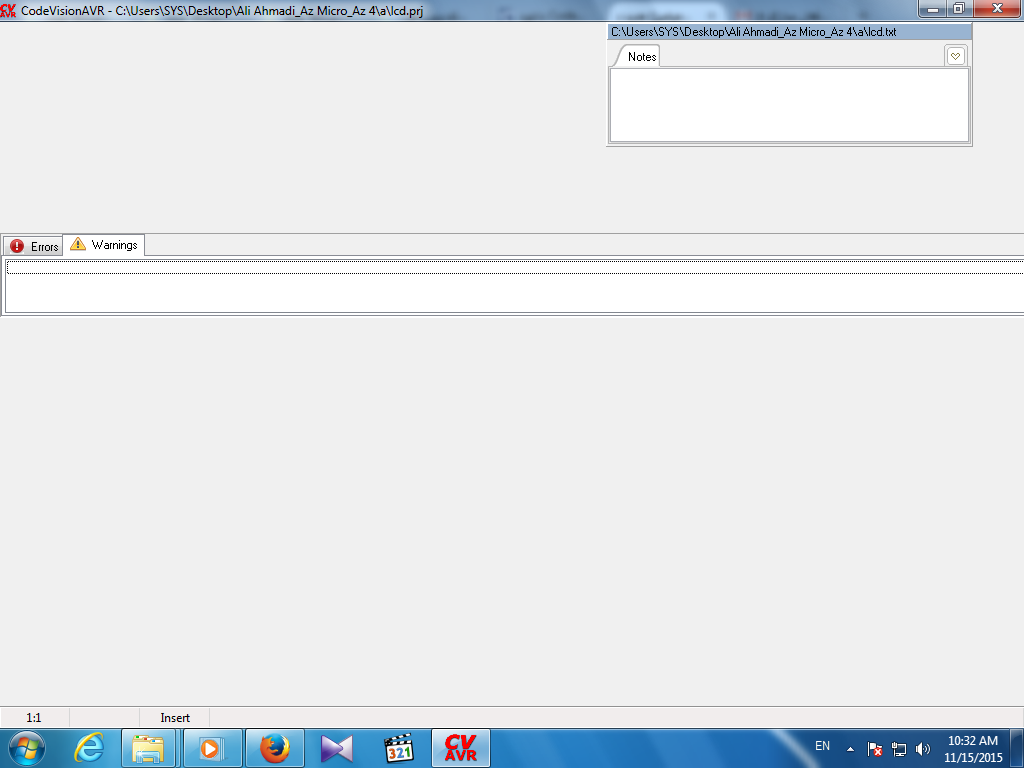Image resolution: width=1024 pixels, height=768 pixels.
Task: Open the Windows Start menu
Action: tap(26, 747)
